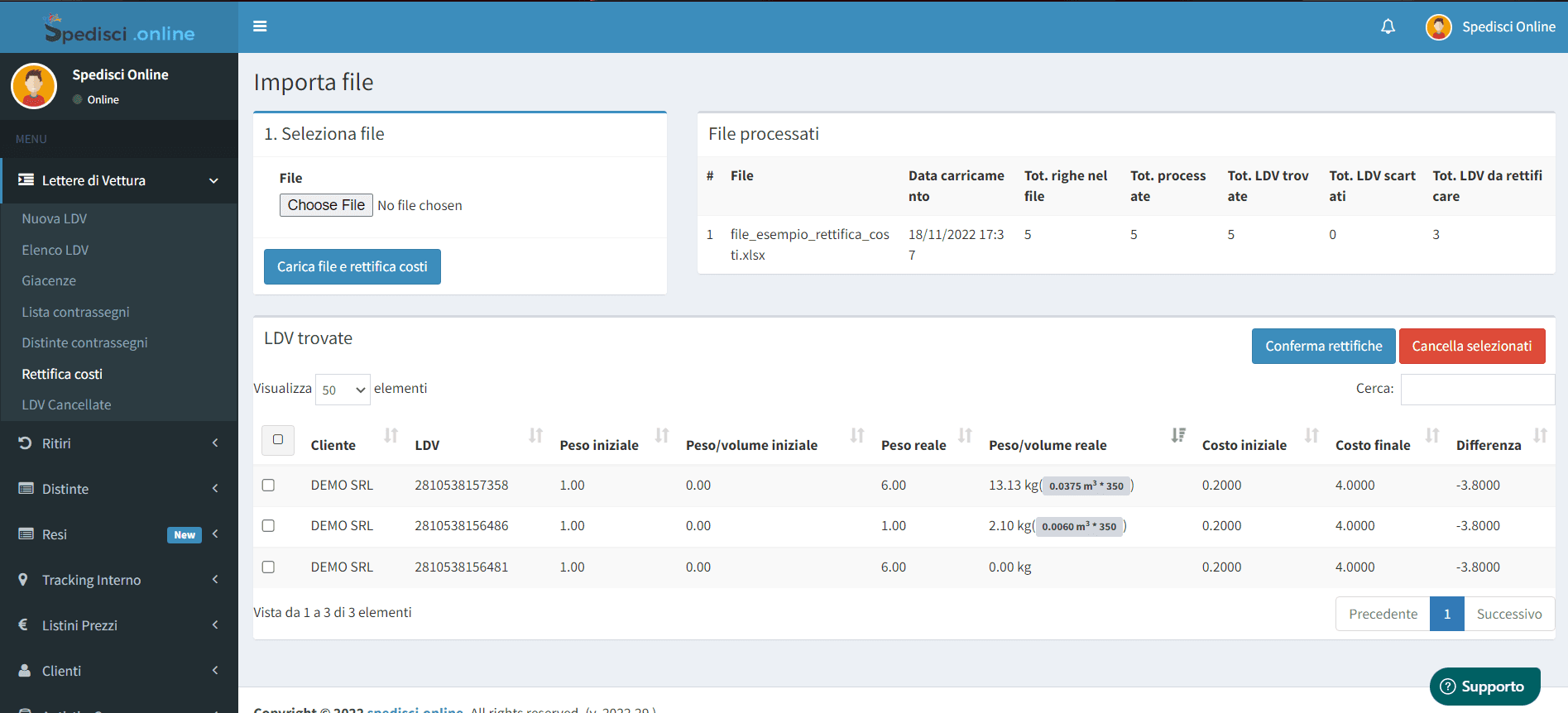The height and width of the screenshot is (713, 1568).
Task: Select checkbox for LDV 2810538156481
Action: (x=268, y=567)
